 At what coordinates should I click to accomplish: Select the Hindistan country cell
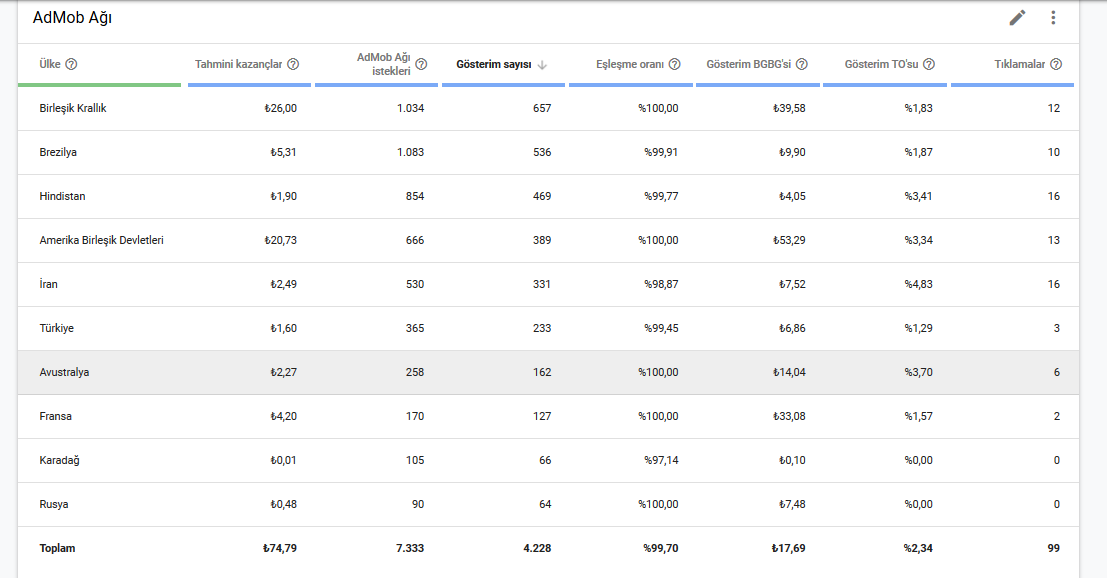[x=62, y=196]
